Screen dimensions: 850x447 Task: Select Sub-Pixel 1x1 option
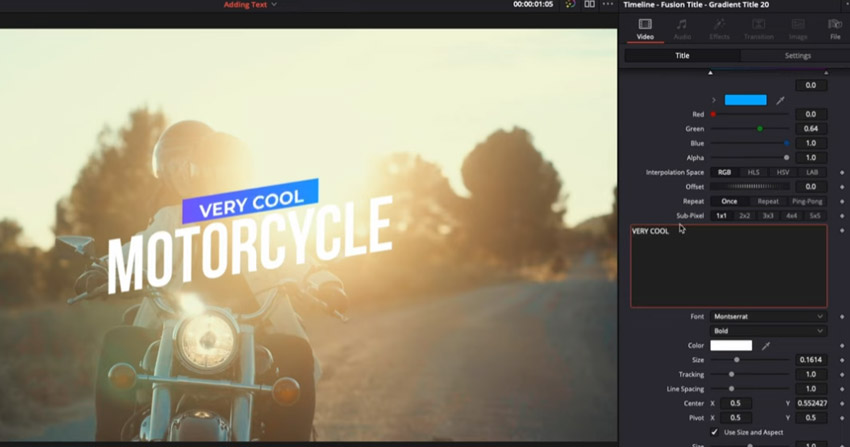point(722,216)
